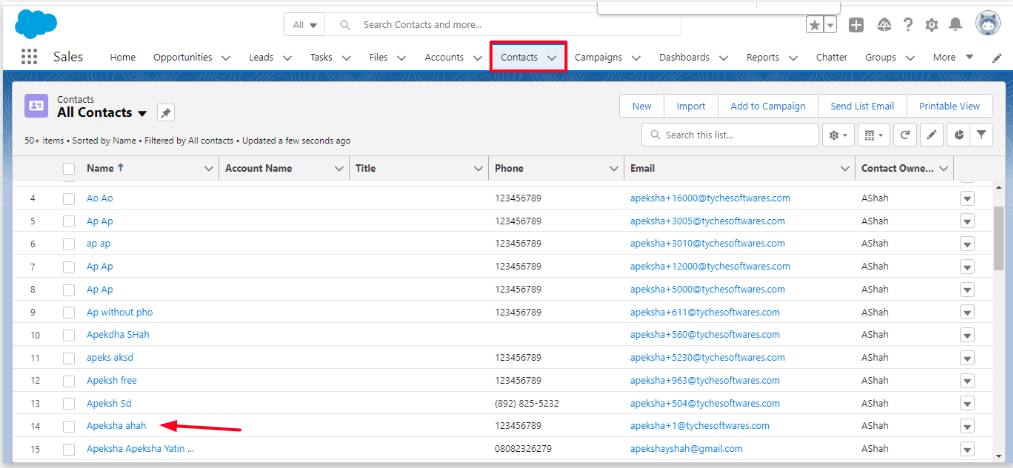Viewport: 1013px width, 468px height.
Task: Click the notifications bell icon
Action: [x=956, y=25]
